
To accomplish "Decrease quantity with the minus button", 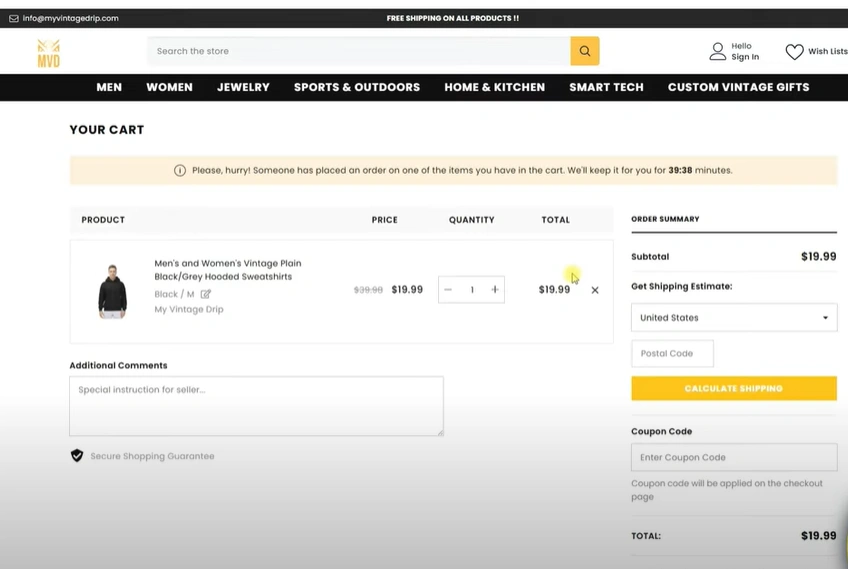I will [448, 289].
